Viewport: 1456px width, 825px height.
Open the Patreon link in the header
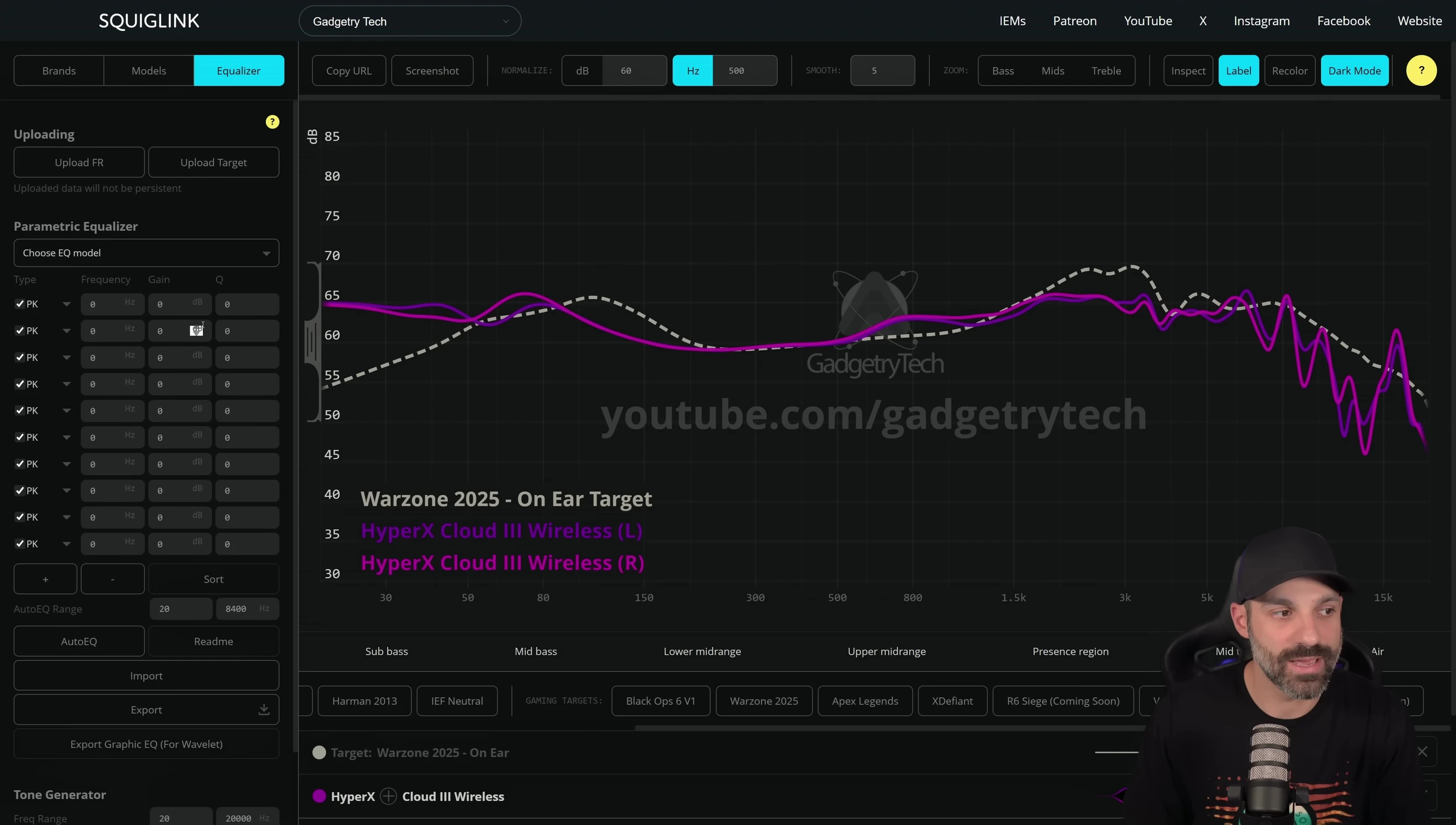coord(1074,21)
